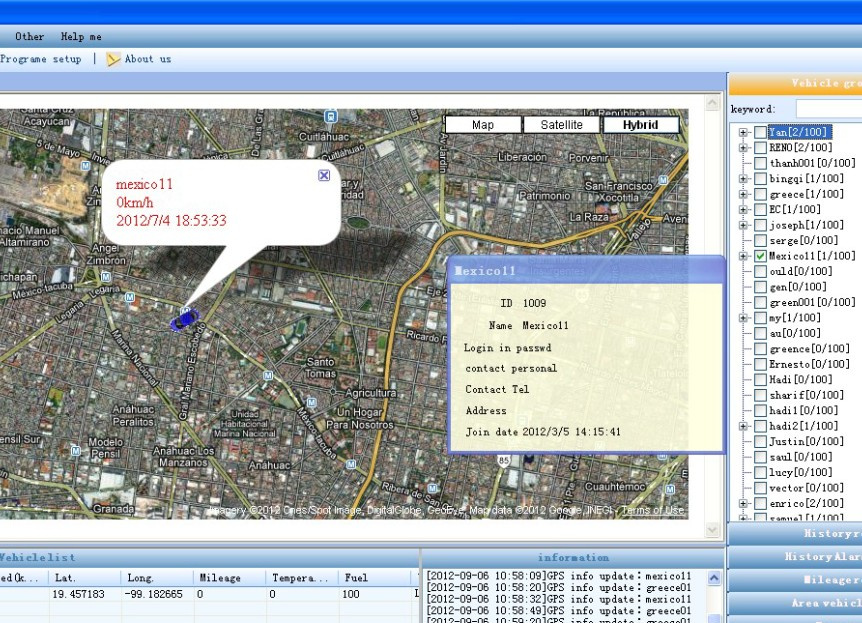Screen dimensions: 862x623
Task: Click the Mexico11 details popup title
Action: point(485,271)
